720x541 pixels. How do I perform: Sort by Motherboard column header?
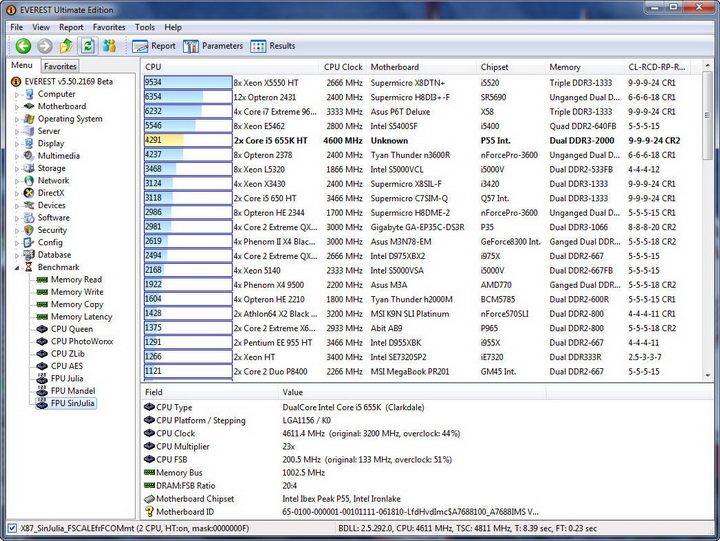421,67
